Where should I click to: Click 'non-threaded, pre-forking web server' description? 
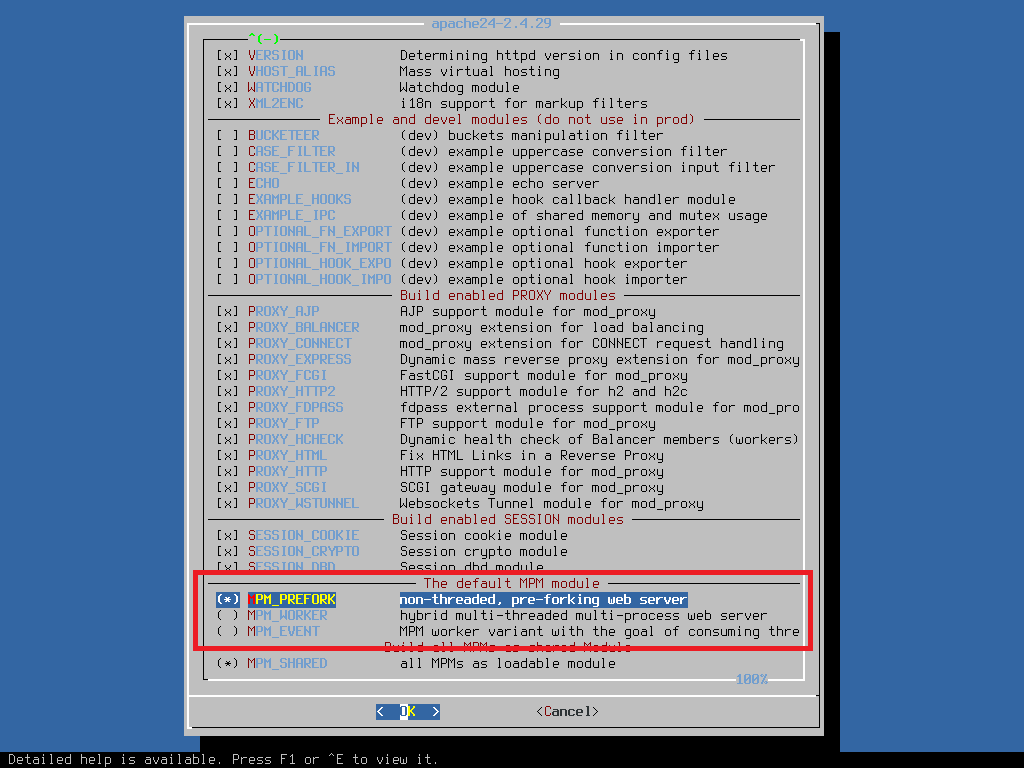(x=543, y=600)
